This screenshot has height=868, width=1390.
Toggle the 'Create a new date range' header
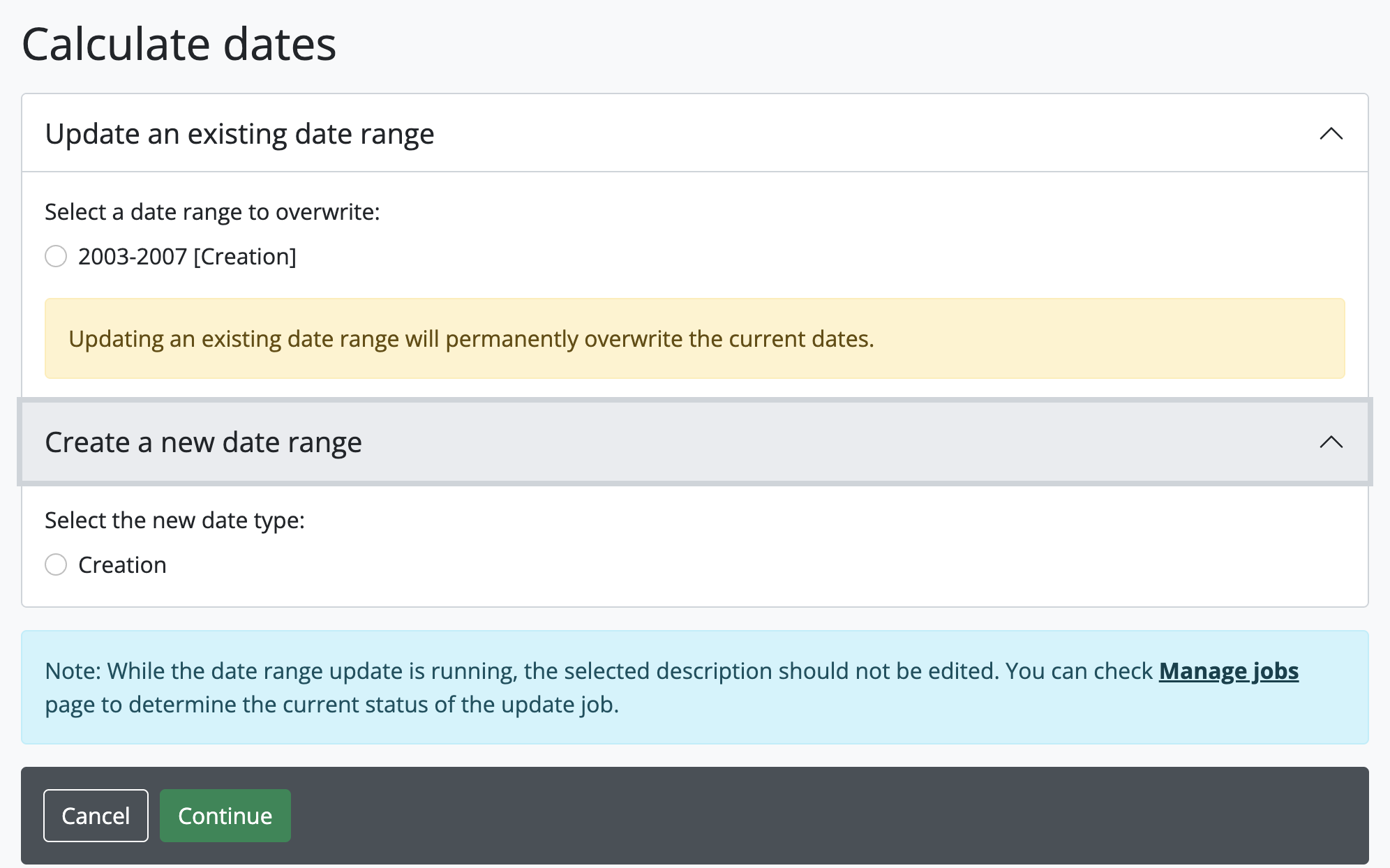coord(203,442)
